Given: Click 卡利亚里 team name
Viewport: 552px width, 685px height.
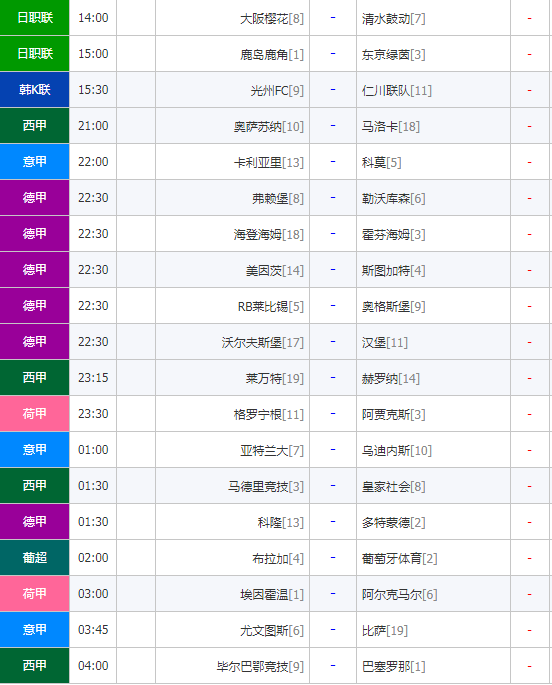Looking at the screenshot, I should click(258, 163).
